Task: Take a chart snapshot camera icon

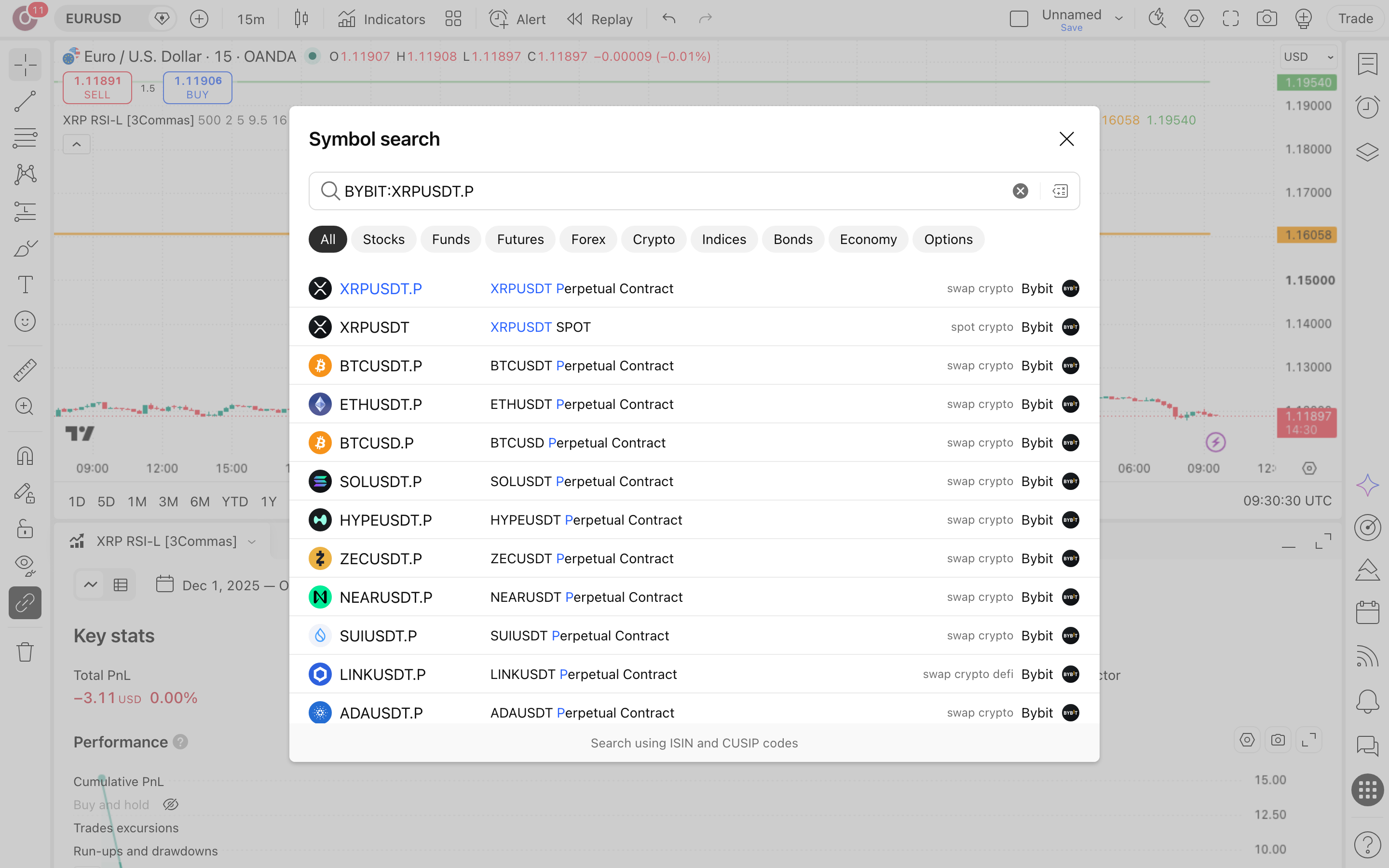Action: pyautogui.click(x=1267, y=19)
